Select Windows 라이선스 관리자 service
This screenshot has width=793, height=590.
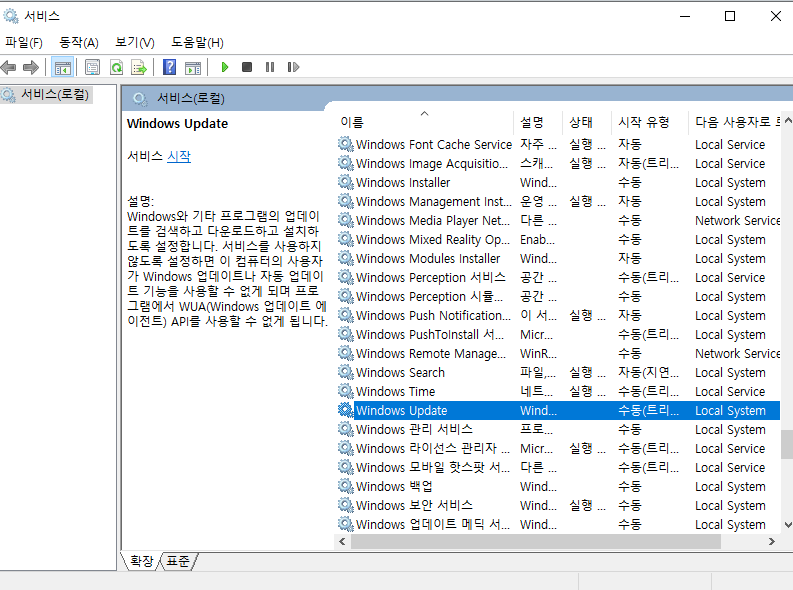click(x=558, y=448)
